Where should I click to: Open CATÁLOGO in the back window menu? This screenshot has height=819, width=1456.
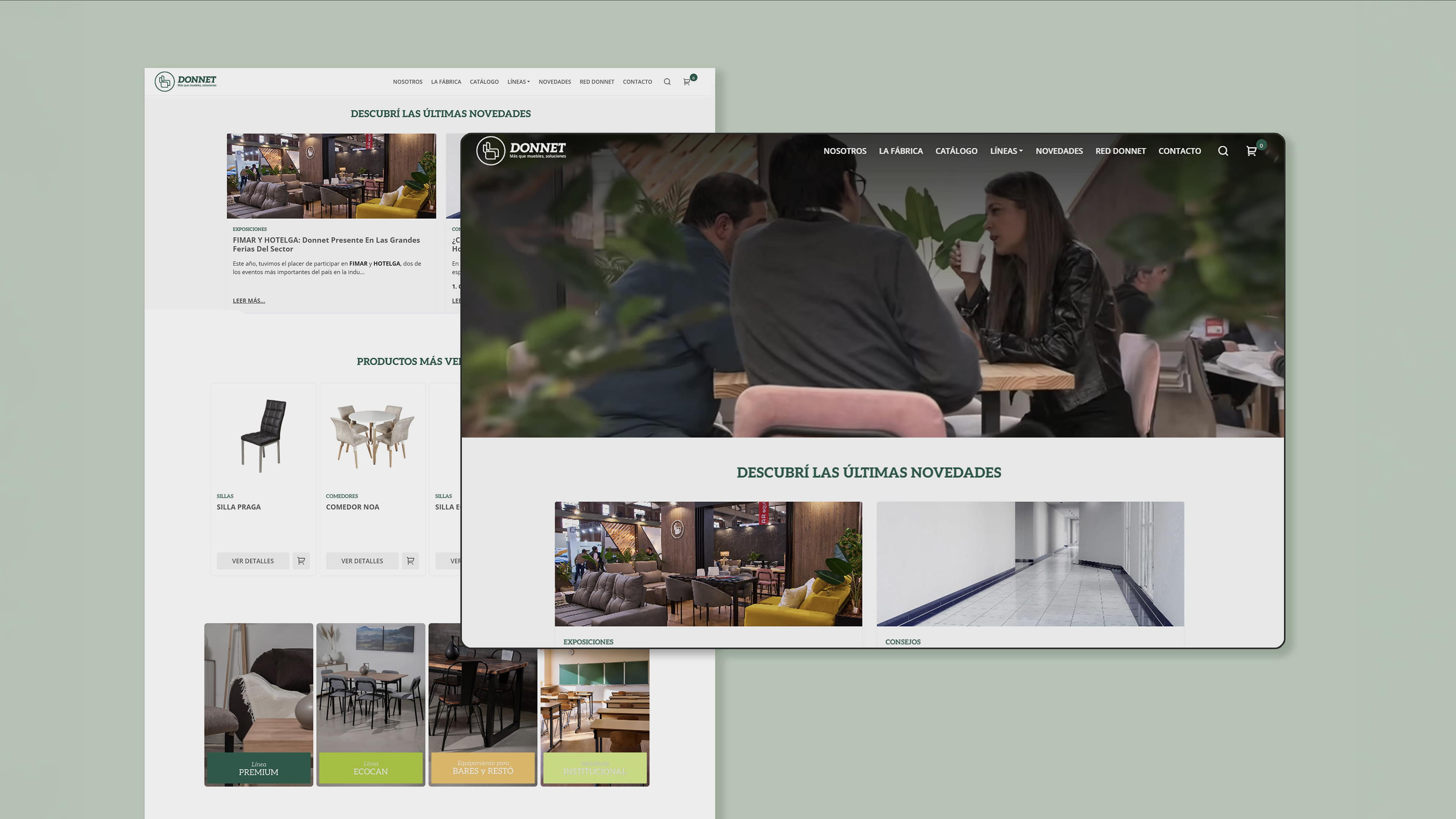(x=484, y=82)
